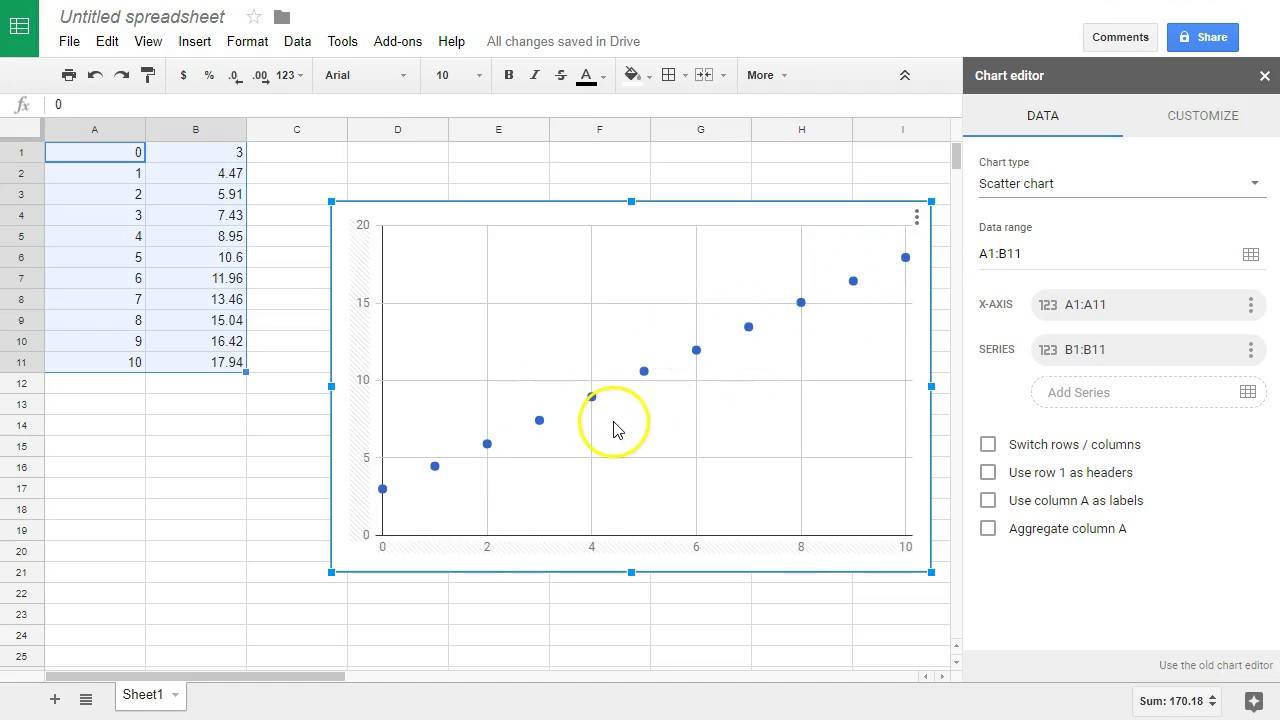Star the Untitled spreadsheet
Screen dimensions: 1280x720
[254, 17]
